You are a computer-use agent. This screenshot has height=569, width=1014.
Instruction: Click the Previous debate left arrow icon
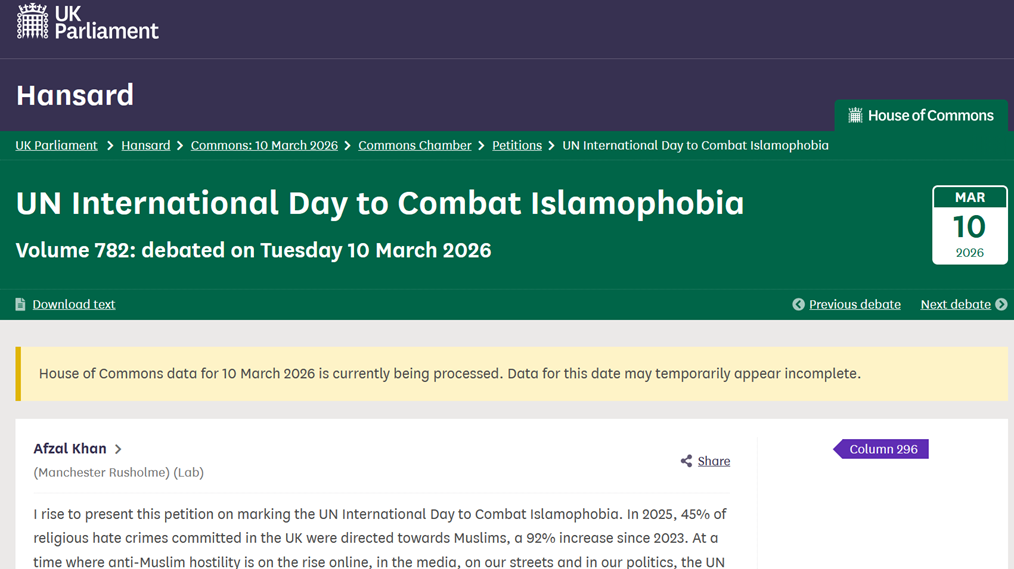798,304
